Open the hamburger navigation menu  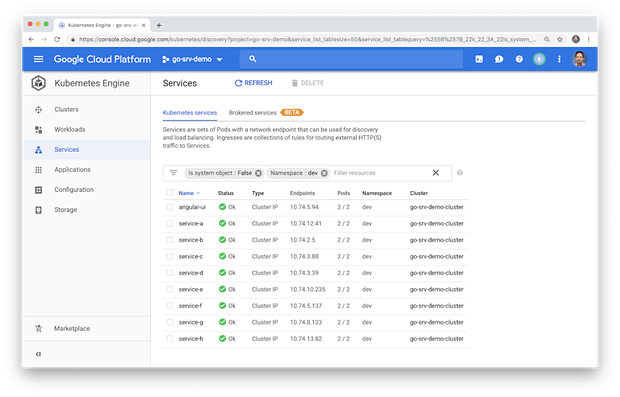[x=38, y=59]
